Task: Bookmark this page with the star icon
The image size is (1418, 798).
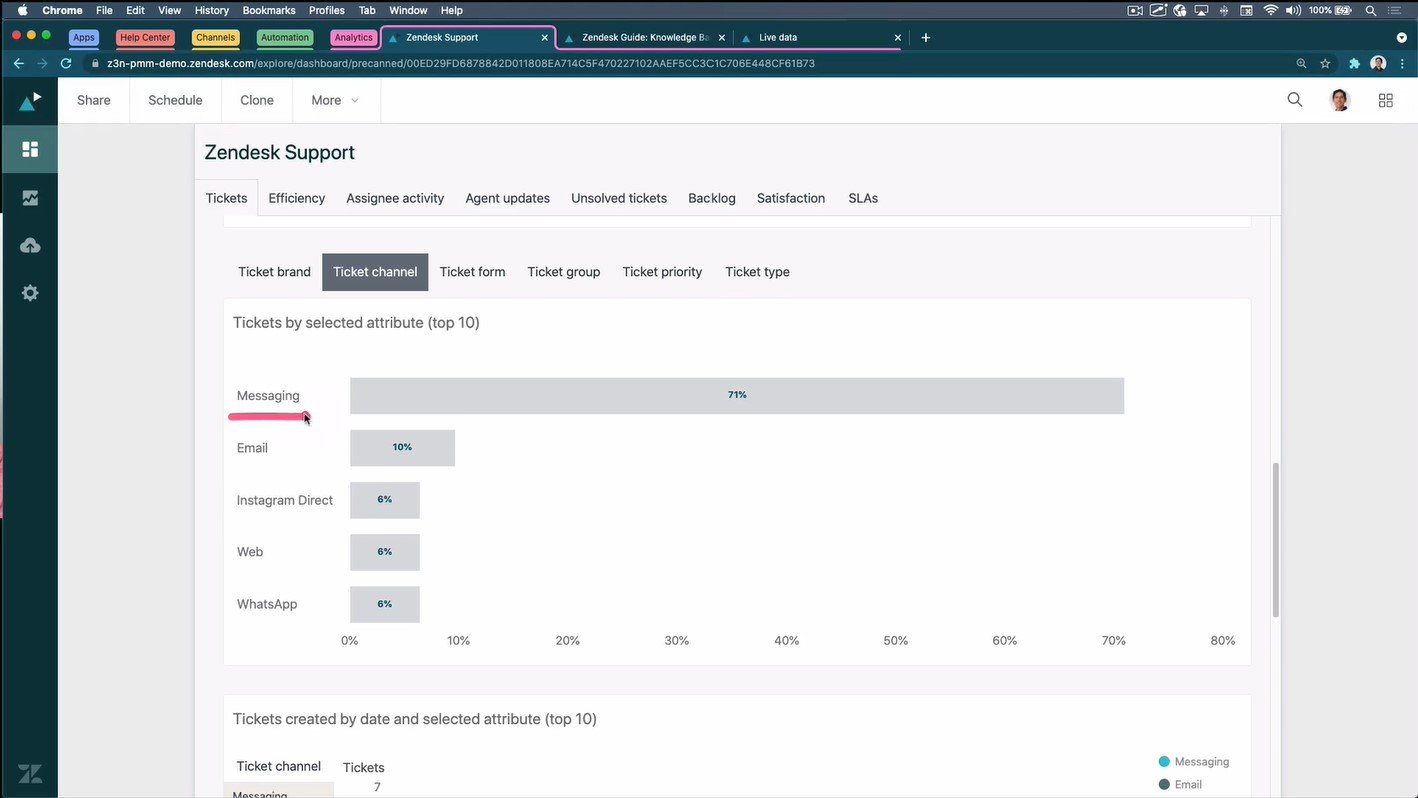Action: click(x=1325, y=63)
